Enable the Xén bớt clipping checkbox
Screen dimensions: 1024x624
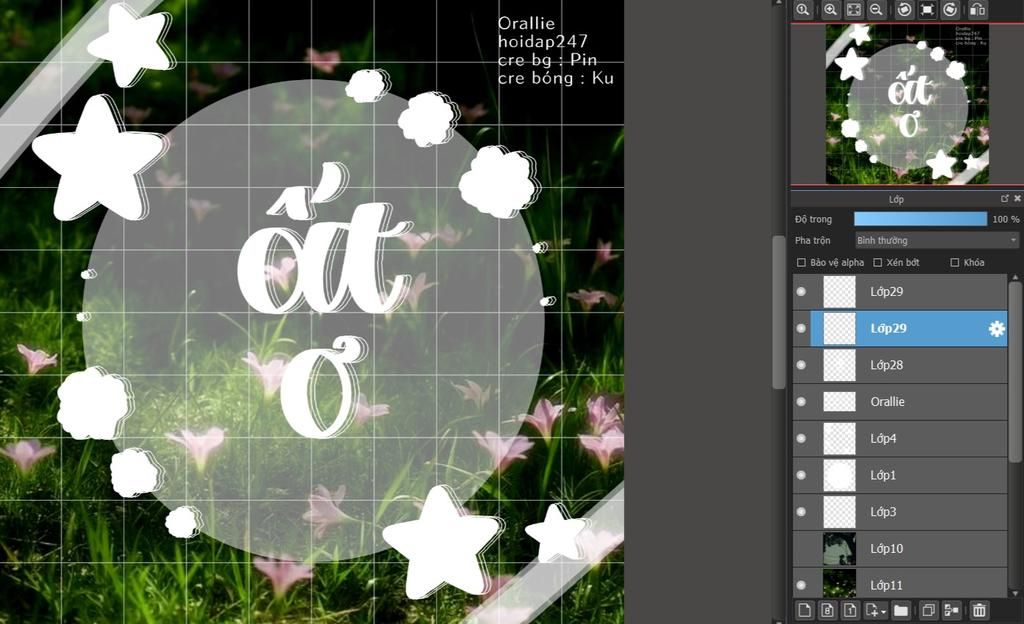point(878,262)
